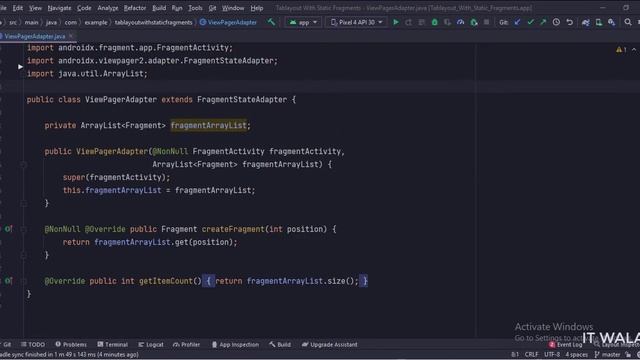
Task: Open the View menu
Action: click(x=35, y=8)
